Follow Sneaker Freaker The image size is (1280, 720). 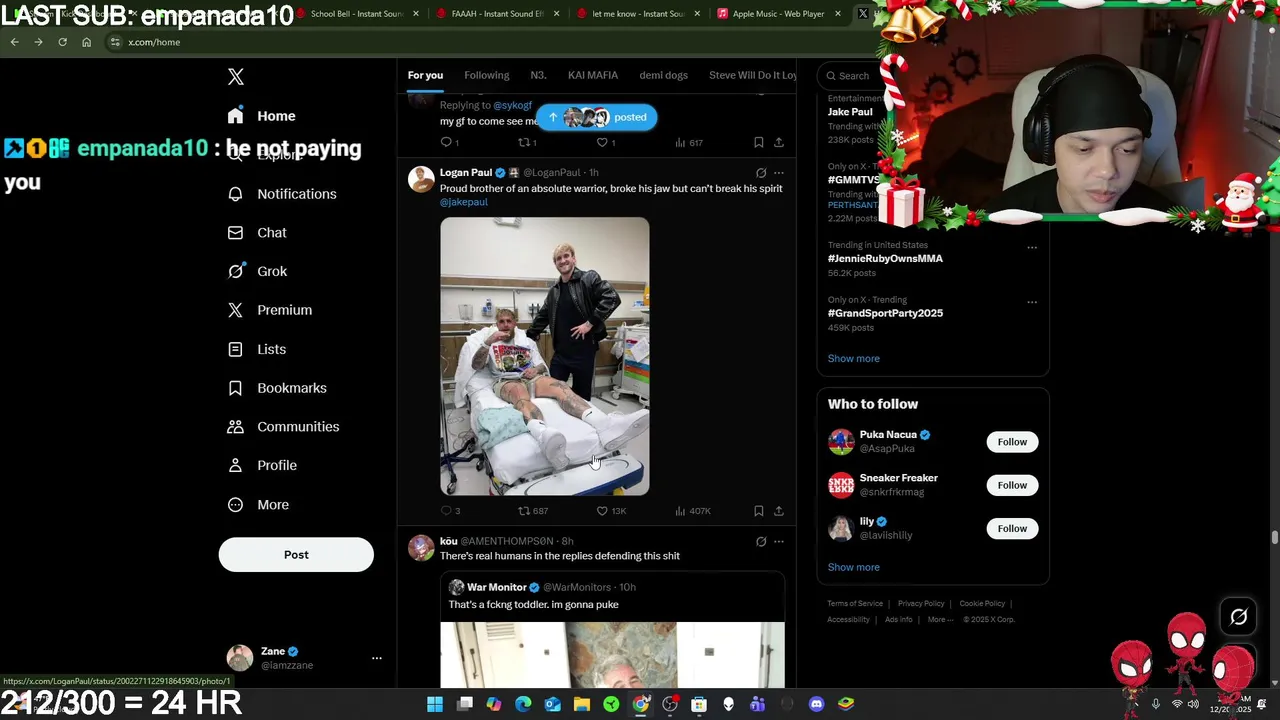pyautogui.click(x=1012, y=485)
